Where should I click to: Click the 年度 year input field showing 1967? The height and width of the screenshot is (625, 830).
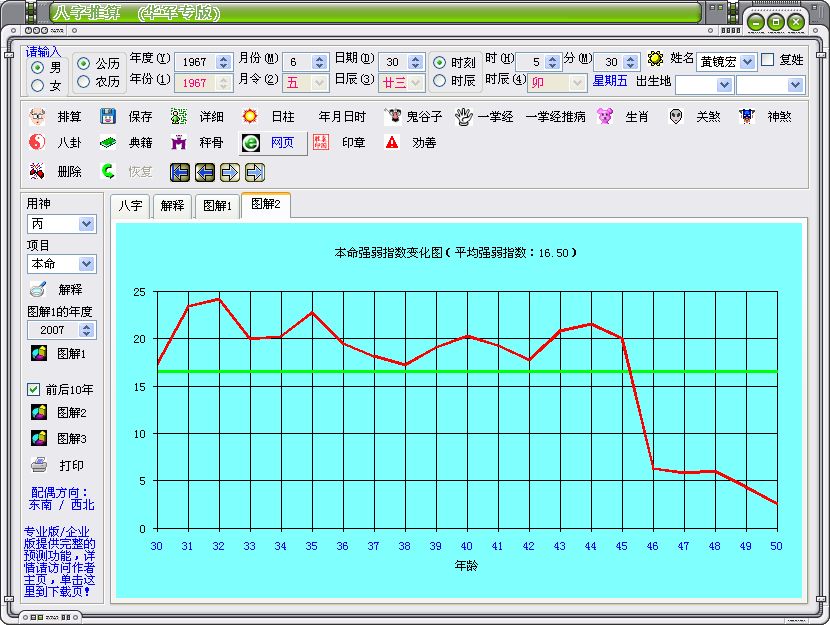tap(196, 62)
